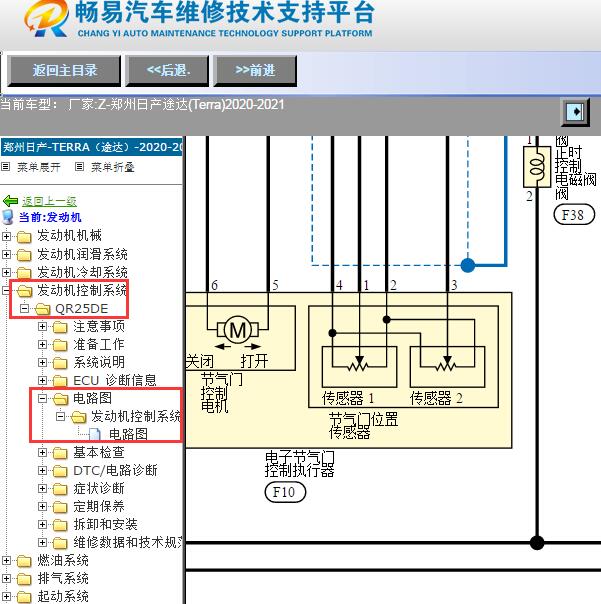601x604 pixels.
Task: Expand the 注意事项 tree node
Action: point(42,326)
